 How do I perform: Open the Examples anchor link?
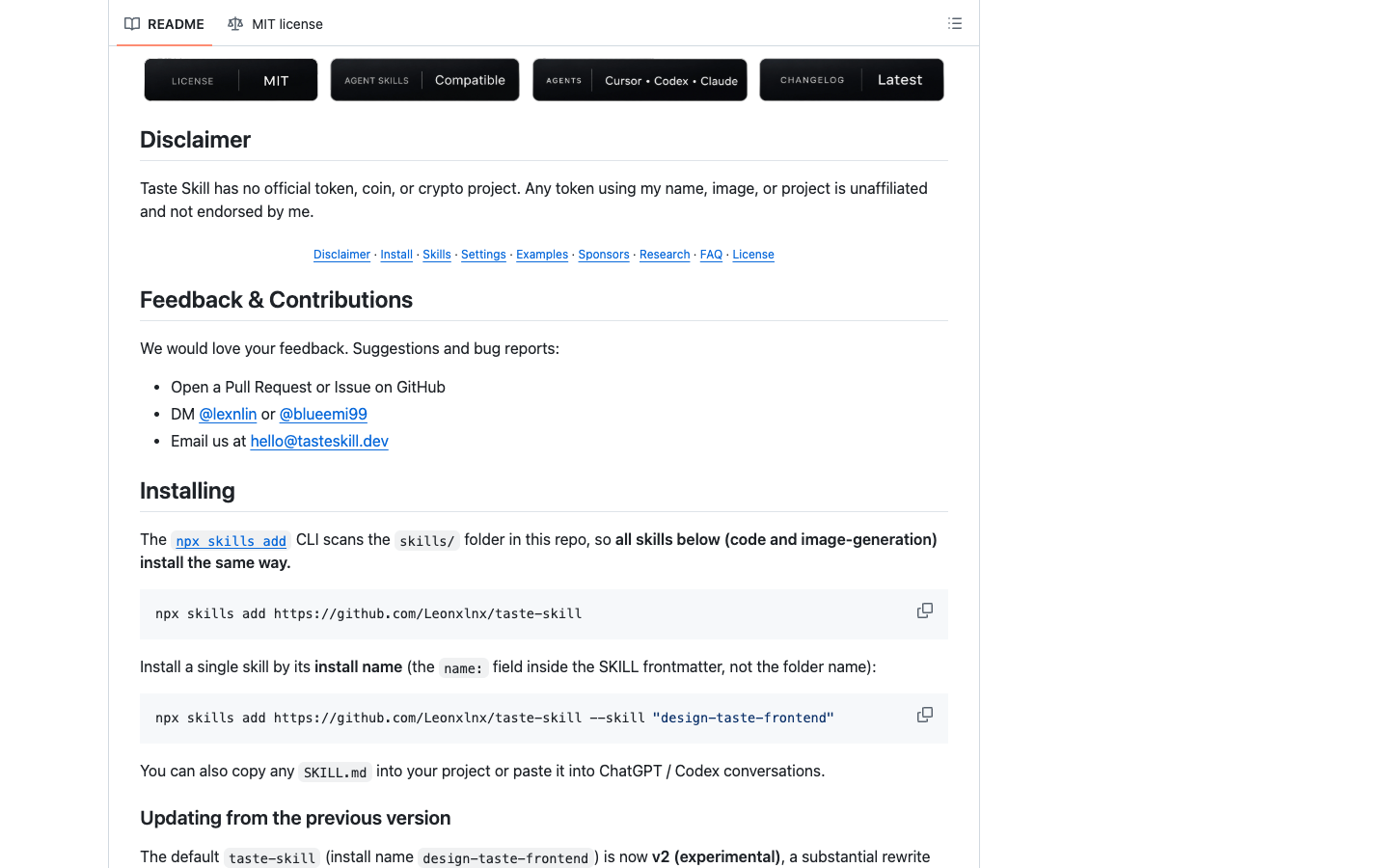pyautogui.click(x=542, y=255)
